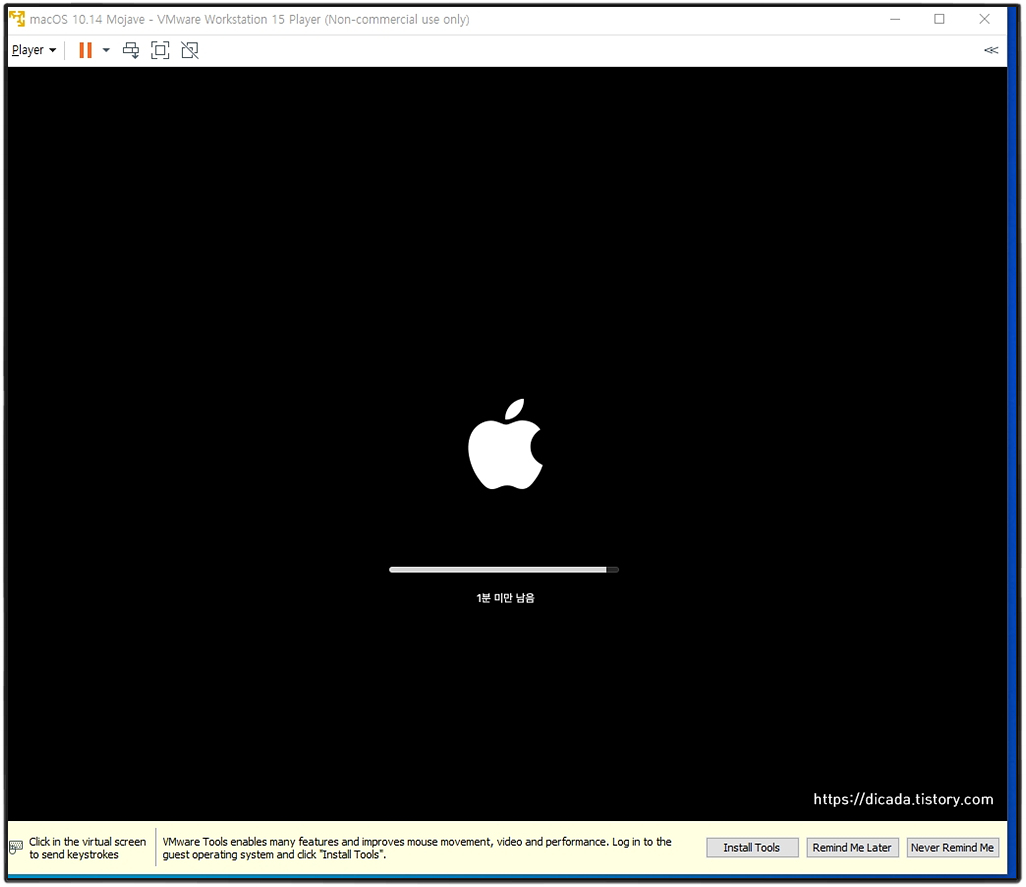Collapse the toolbar with double-chevron icon
Screen dimensions: 1026x887
991,50
